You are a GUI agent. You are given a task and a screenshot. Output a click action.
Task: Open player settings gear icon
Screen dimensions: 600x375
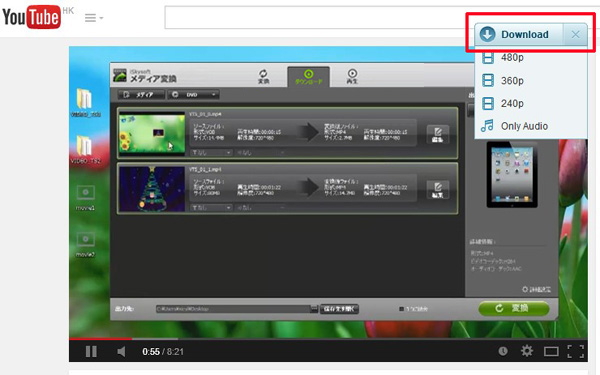coord(527,351)
